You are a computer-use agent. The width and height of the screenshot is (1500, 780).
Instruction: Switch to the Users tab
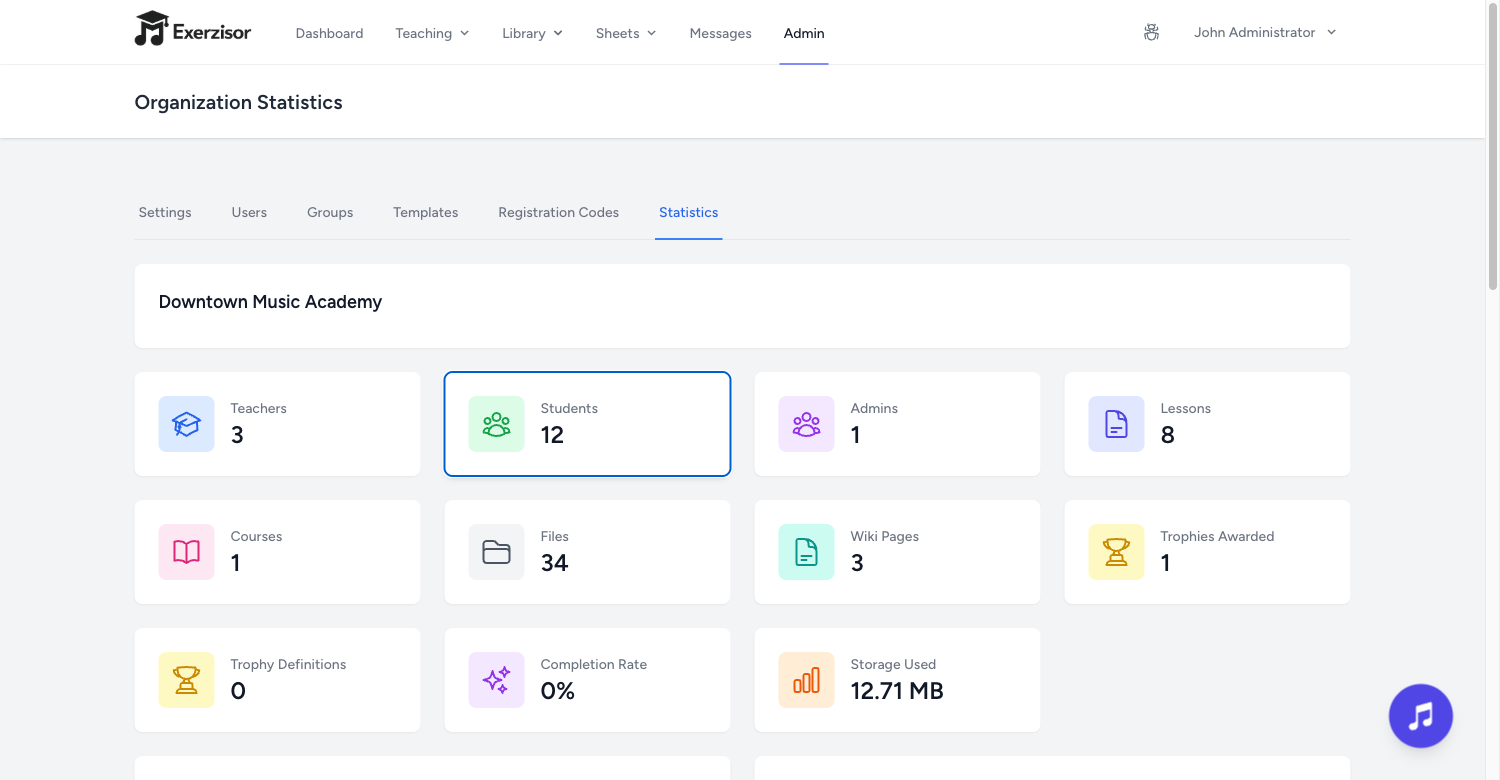[x=249, y=212]
